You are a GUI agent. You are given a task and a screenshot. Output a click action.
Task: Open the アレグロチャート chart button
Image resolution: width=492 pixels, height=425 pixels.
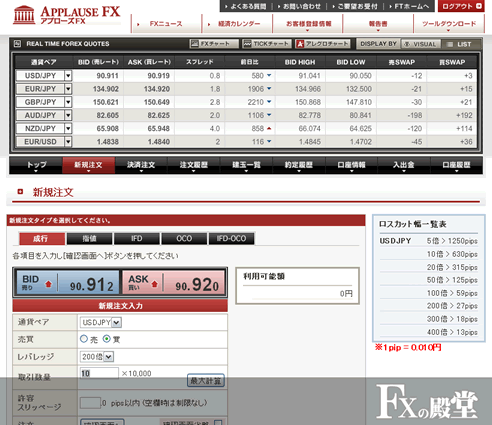pos(322,44)
